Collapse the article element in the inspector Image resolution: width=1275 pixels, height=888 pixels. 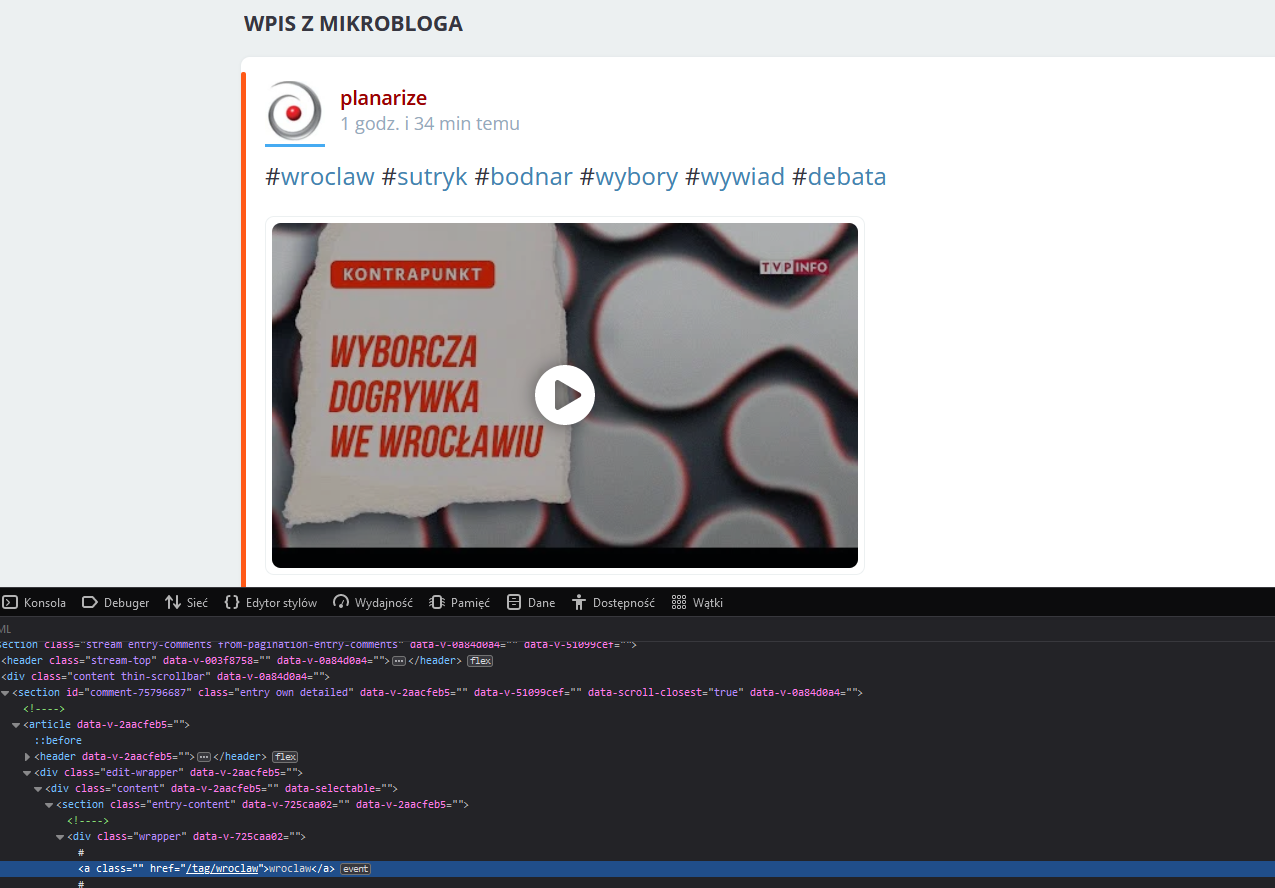coord(28,724)
